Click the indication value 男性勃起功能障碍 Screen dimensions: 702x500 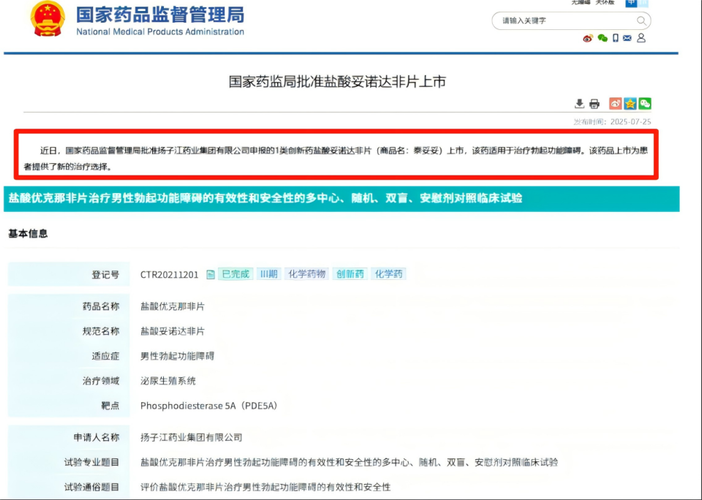[x=177, y=356]
